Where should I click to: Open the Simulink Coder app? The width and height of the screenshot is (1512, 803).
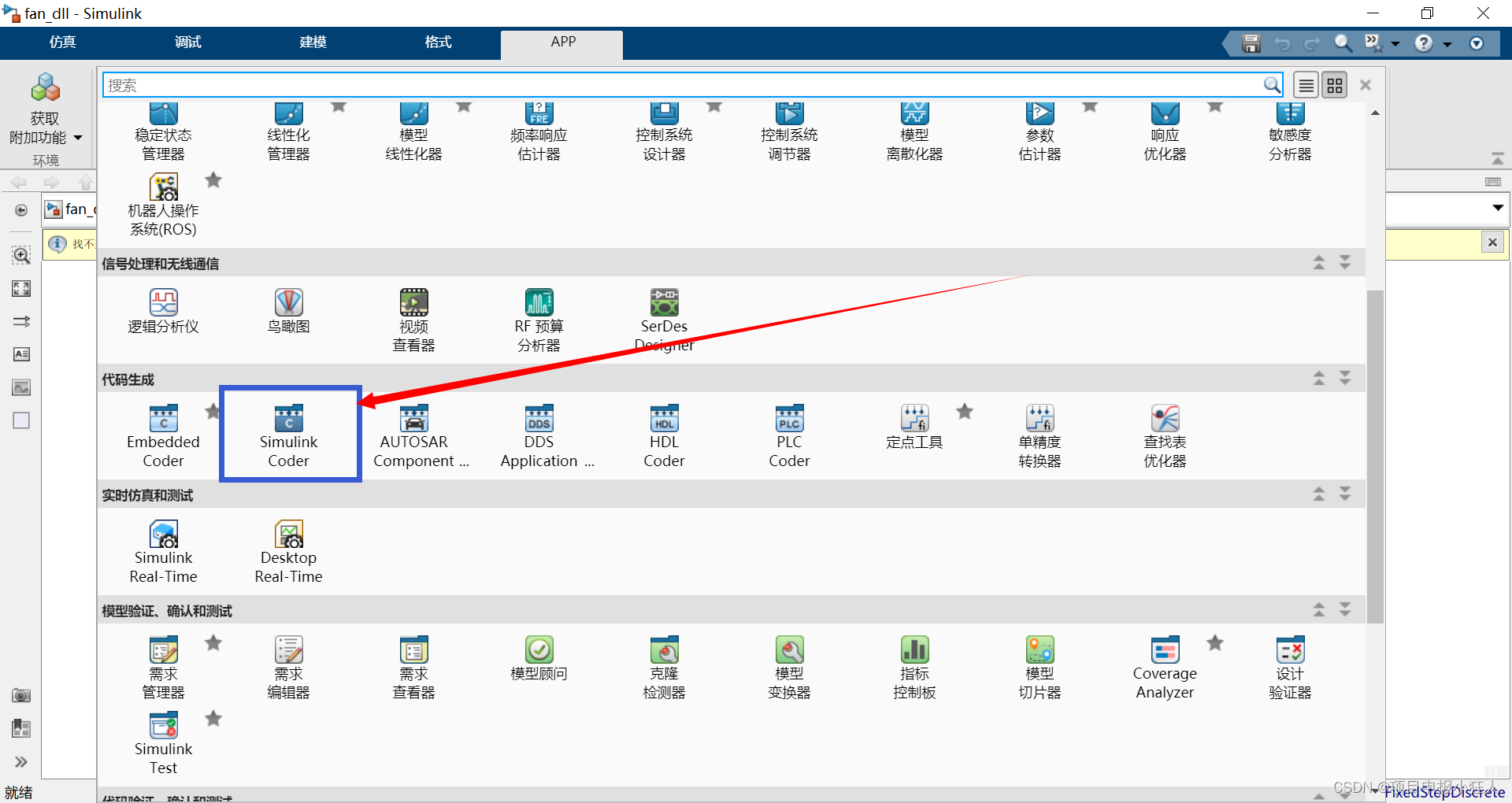(x=289, y=435)
